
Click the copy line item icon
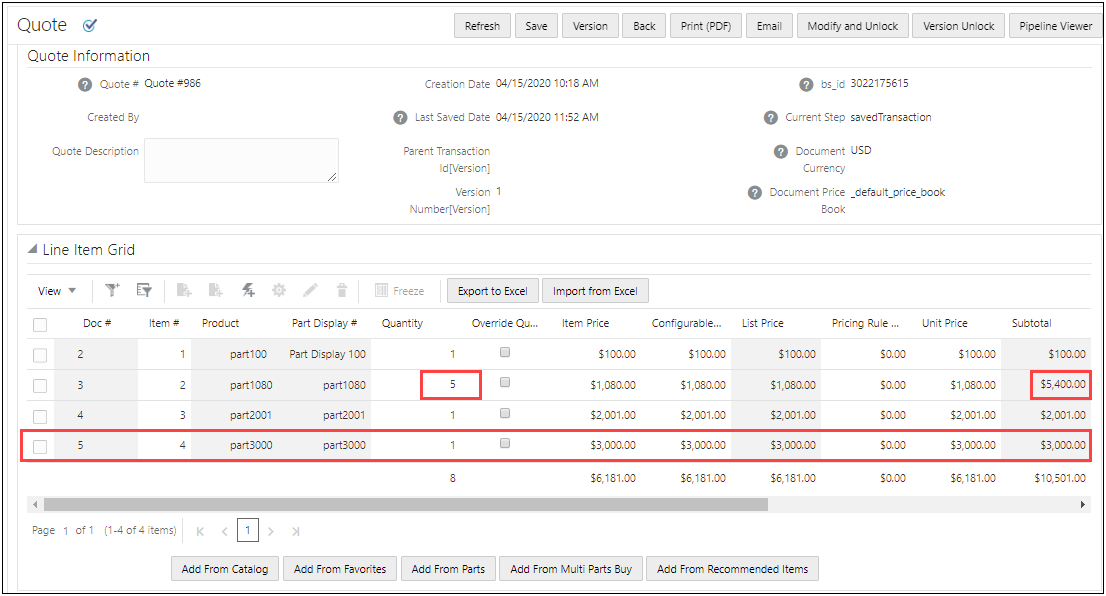point(184,290)
